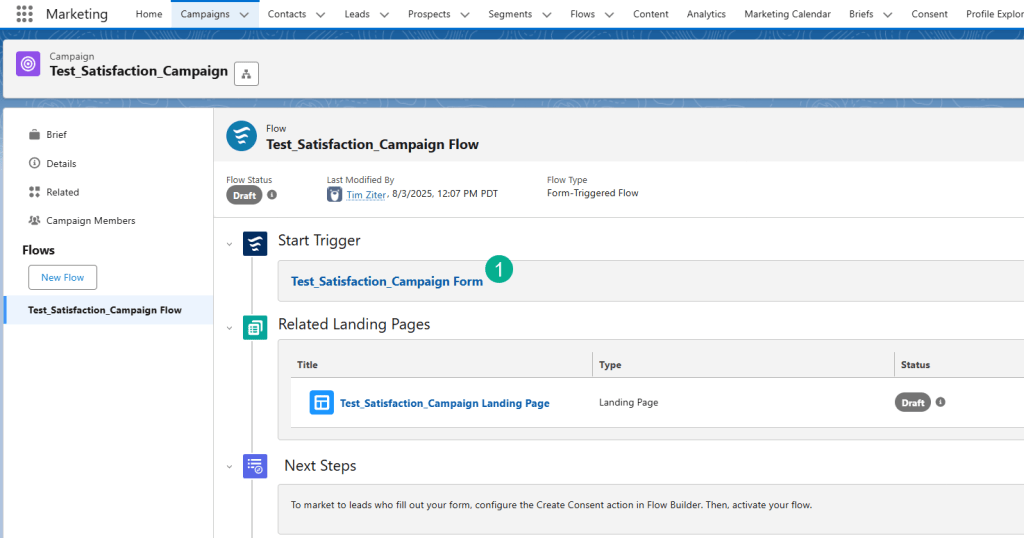The image size is (1024, 538).
Task: Open the App Launcher grid icon
Action: point(25,14)
